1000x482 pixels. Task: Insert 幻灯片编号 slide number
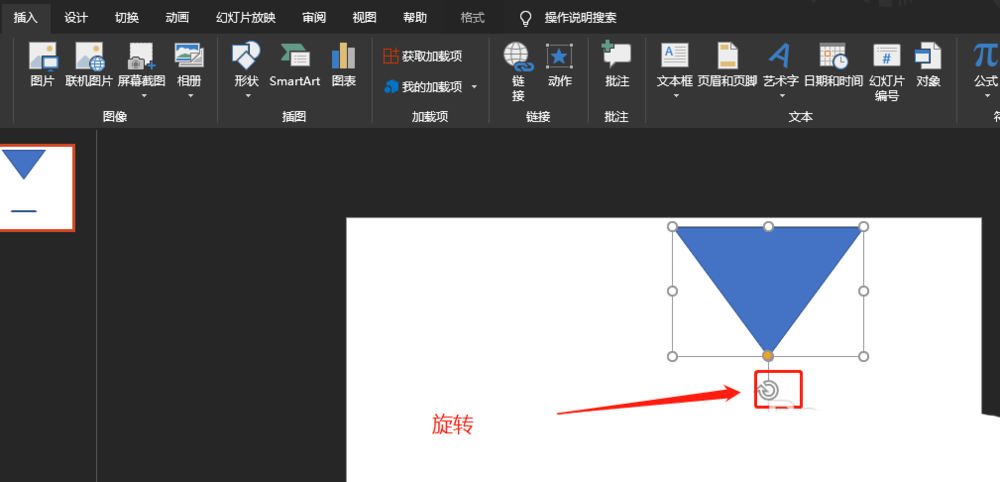(x=886, y=71)
